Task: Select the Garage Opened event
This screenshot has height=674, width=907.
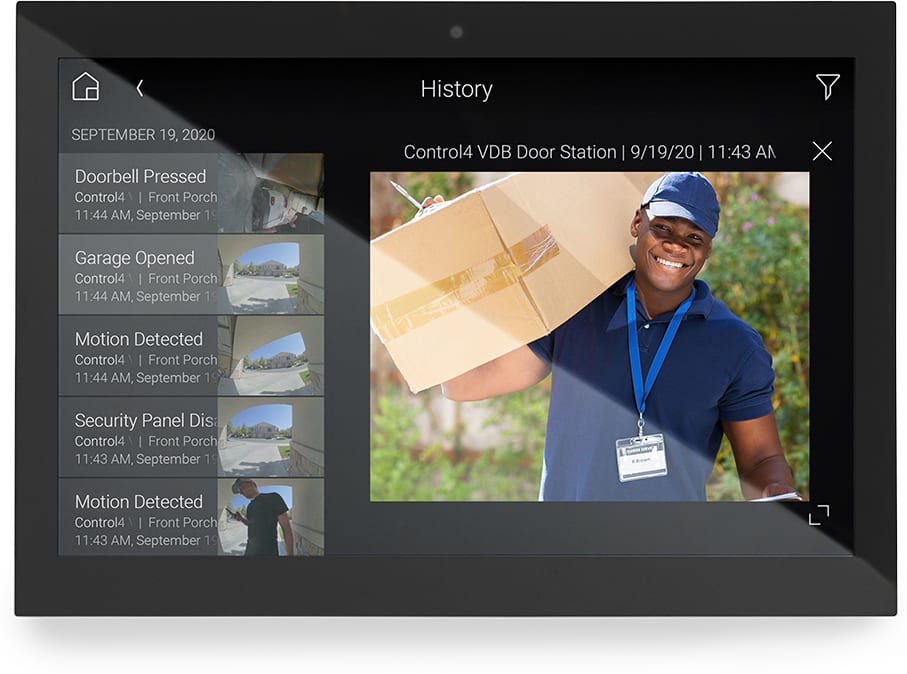Action: (135, 258)
